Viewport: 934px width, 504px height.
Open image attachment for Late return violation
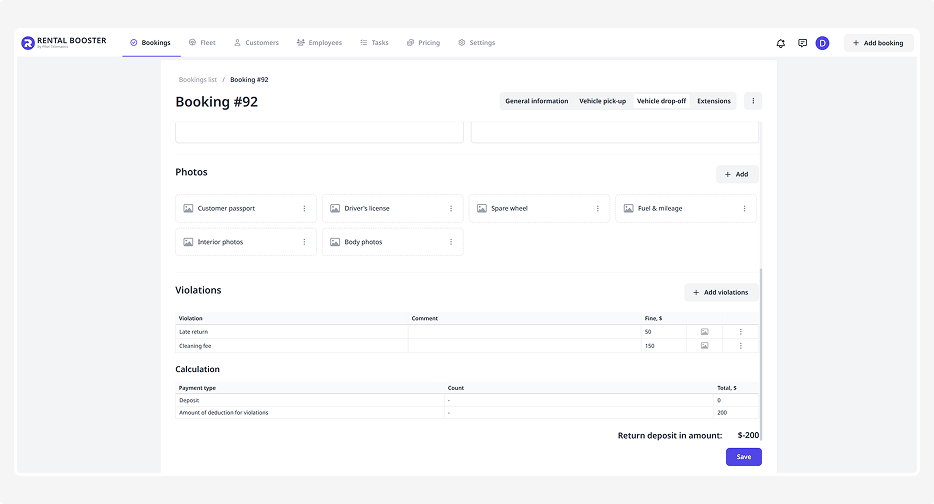click(704, 331)
